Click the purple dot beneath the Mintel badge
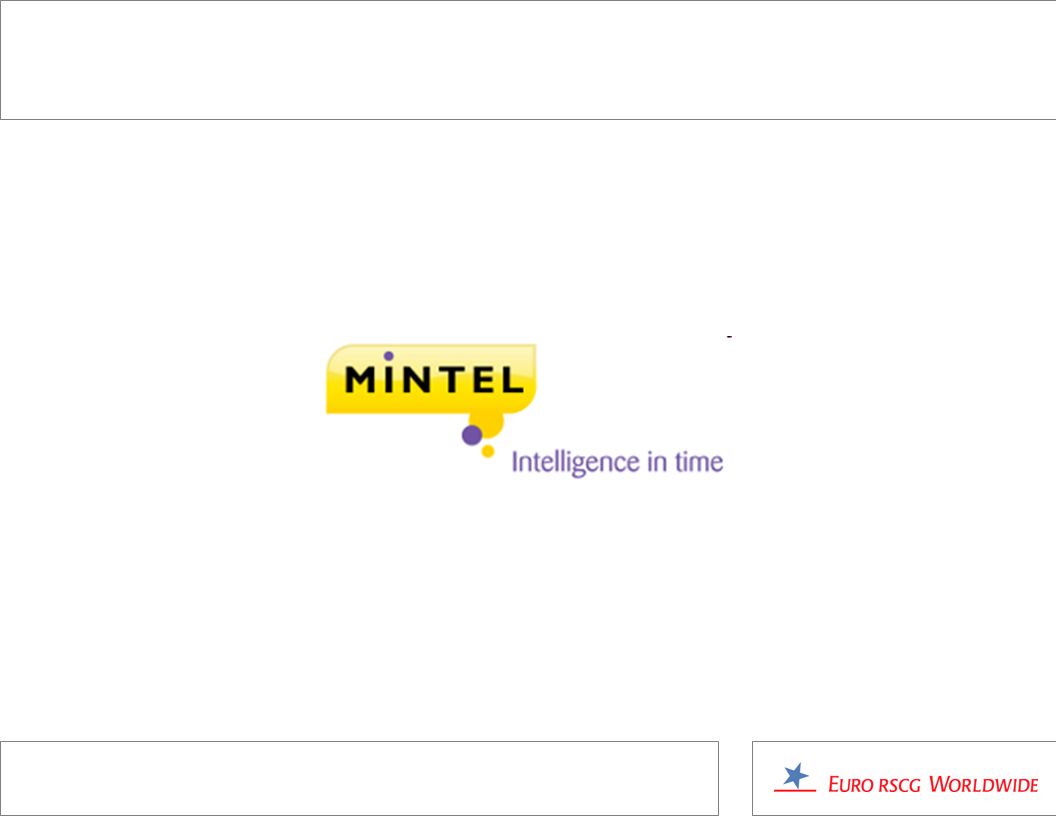This screenshot has width=1056, height=816. pyautogui.click(x=471, y=435)
